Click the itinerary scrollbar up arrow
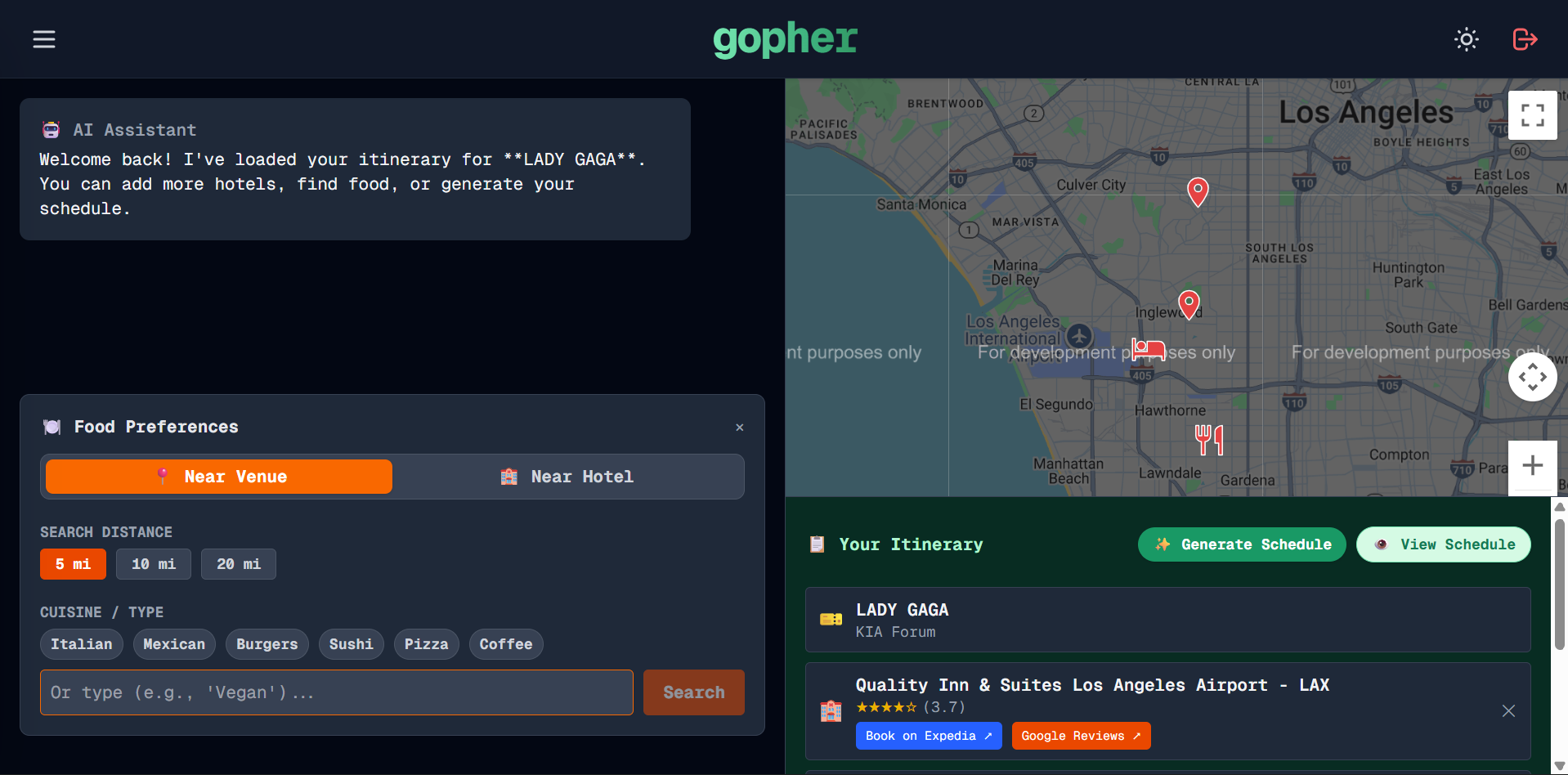 [x=1560, y=507]
